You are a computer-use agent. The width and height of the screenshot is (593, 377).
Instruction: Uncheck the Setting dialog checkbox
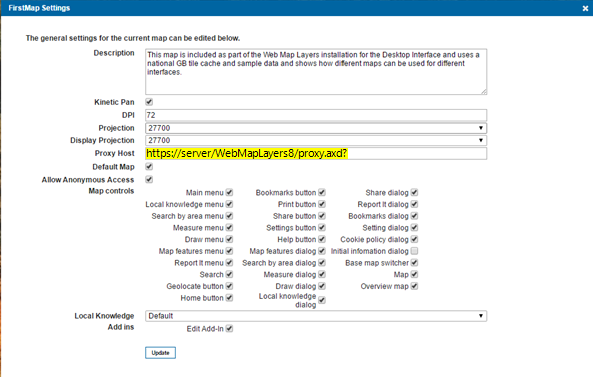(414, 228)
